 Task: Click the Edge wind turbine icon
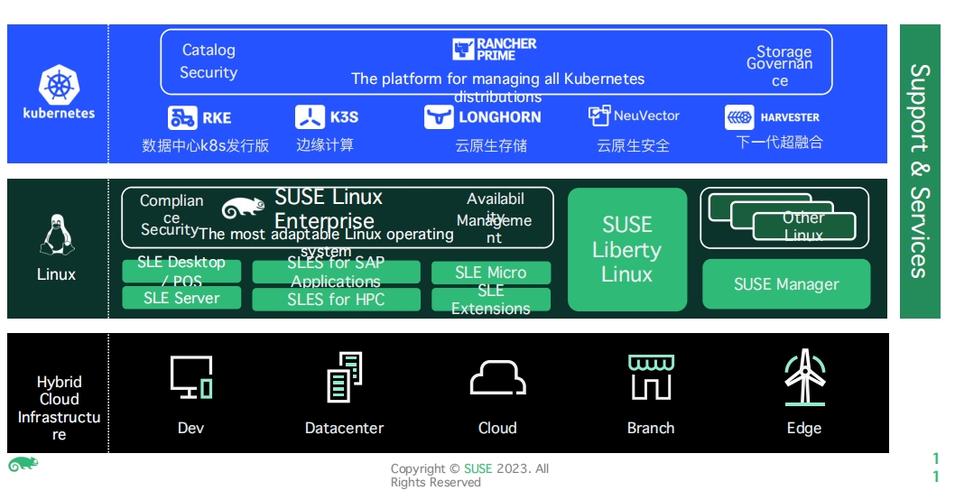click(x=804, y=378)
